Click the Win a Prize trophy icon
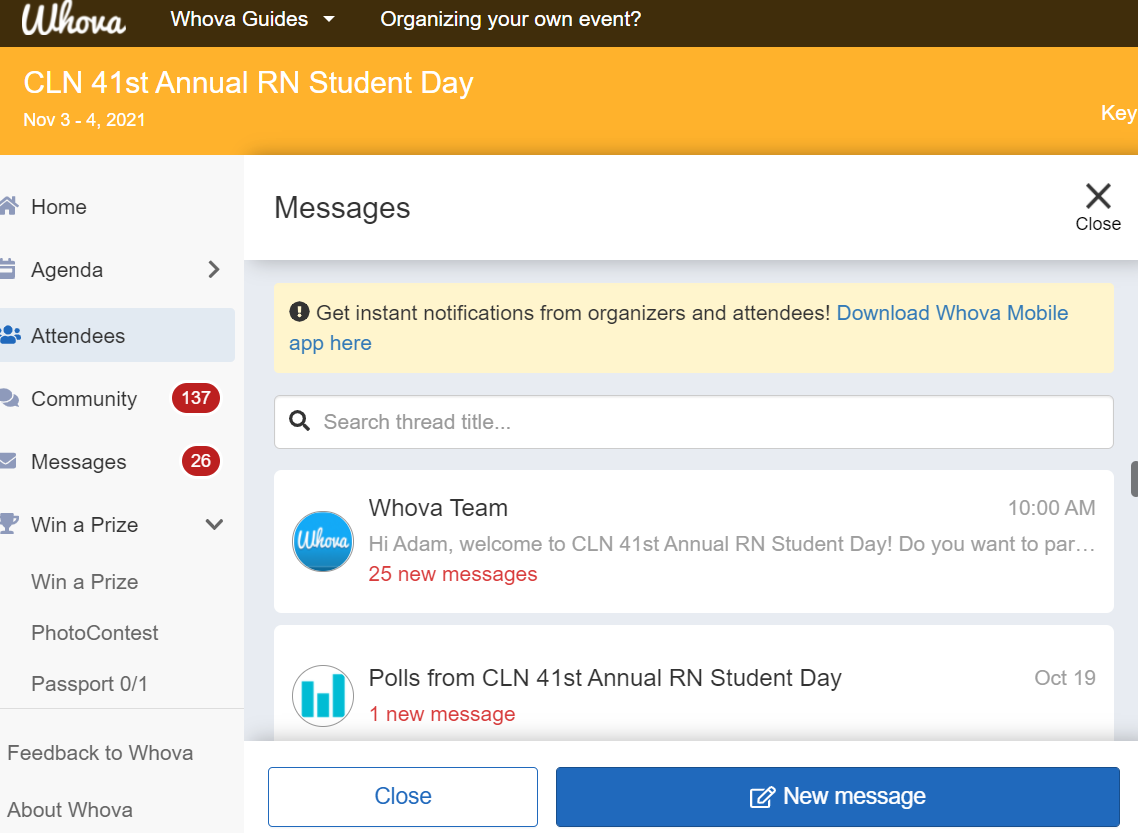1138x833 pixels. pyautogui.click(x=9, y=523)
